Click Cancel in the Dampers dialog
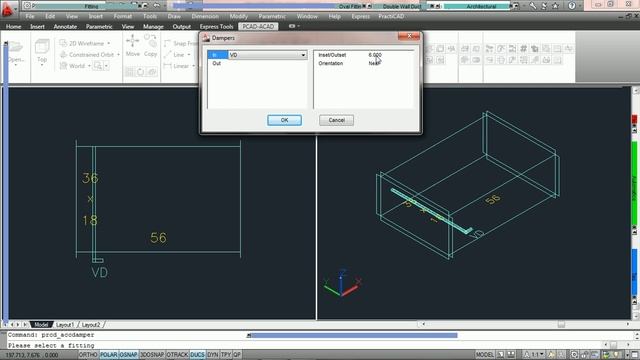 pos(336,120)
